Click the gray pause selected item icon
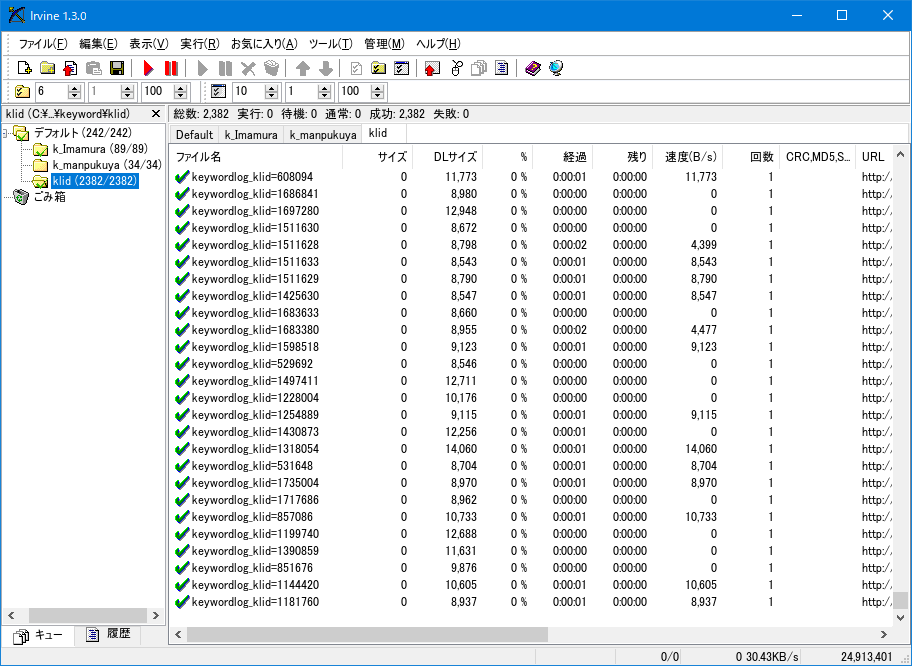The image size is (912, 666). 225,69
